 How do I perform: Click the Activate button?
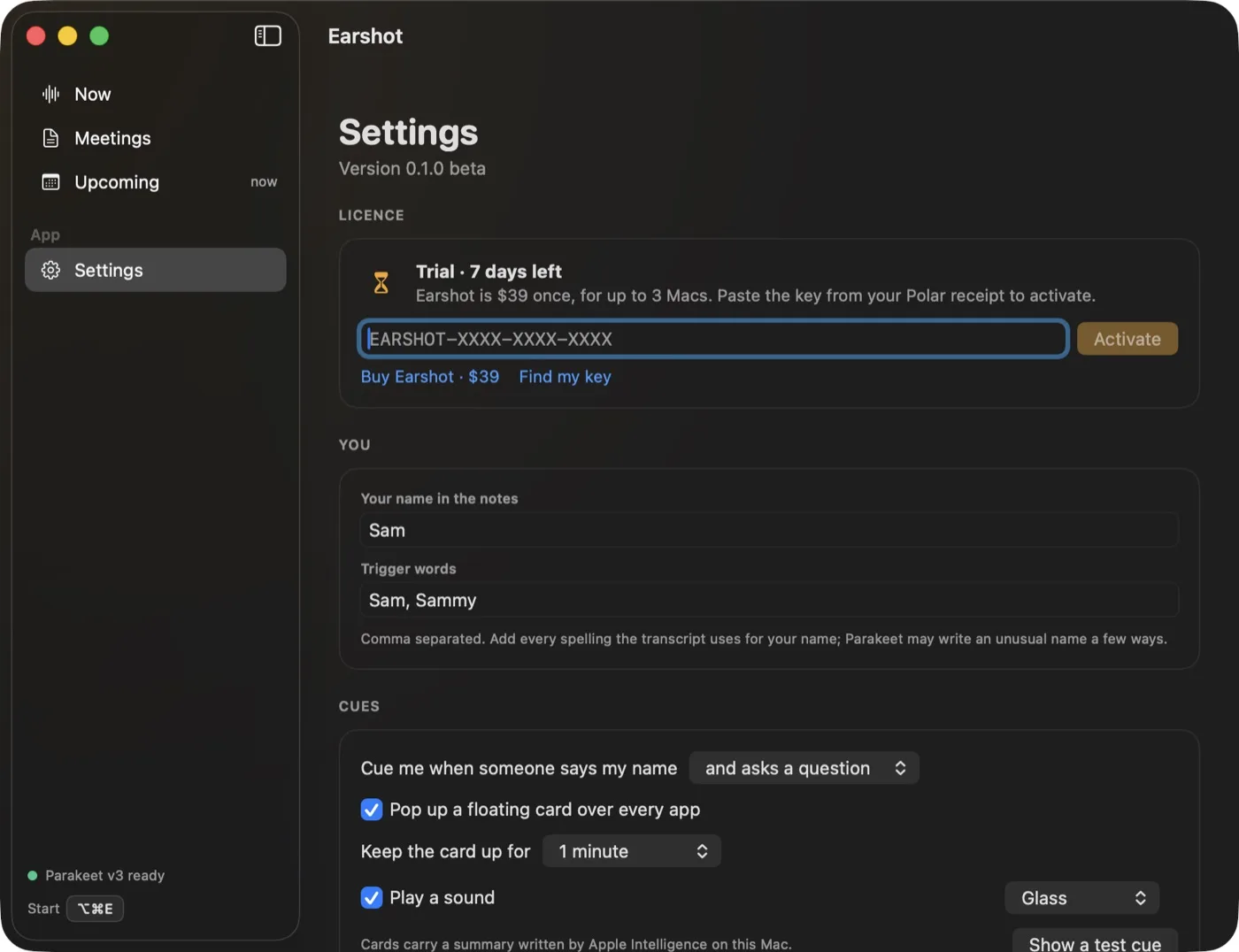pyautogui.click(x=1127, y=339)
